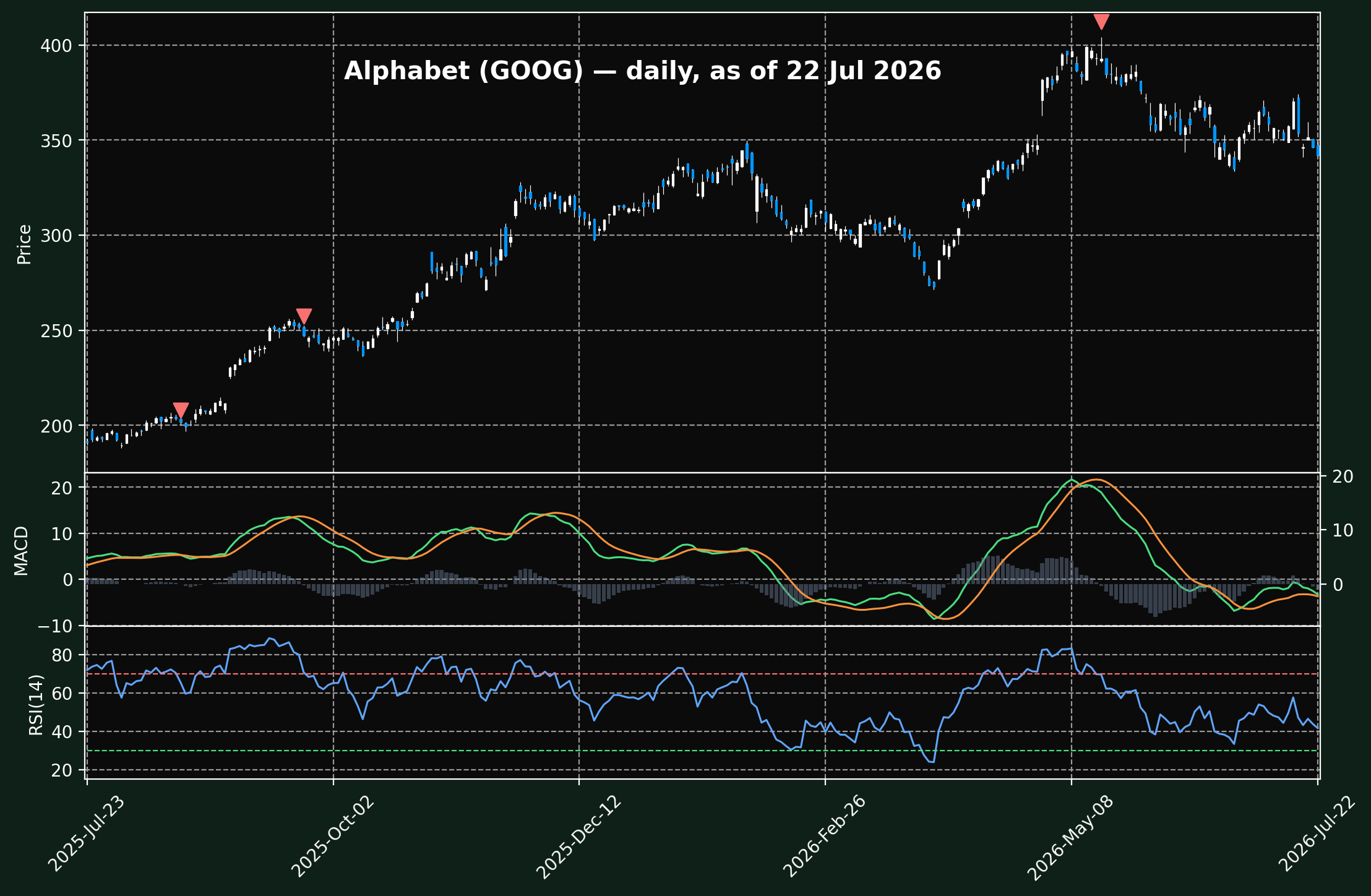1371x896 pixels.
Task: Click the "2026-Feb-26" date label
Action: tap(825, 835)
